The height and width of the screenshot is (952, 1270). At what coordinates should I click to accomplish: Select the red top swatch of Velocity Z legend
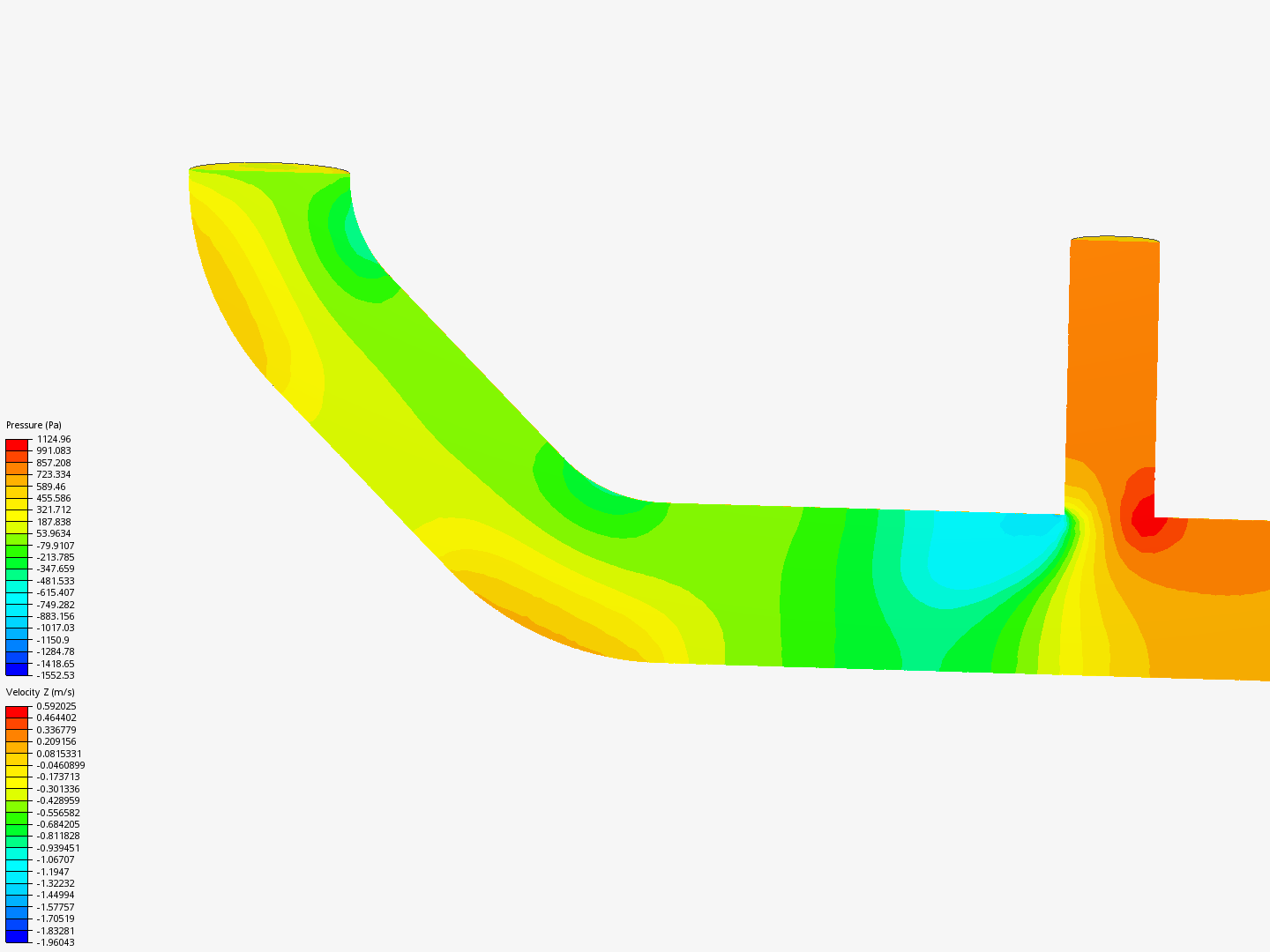point(17,712)
